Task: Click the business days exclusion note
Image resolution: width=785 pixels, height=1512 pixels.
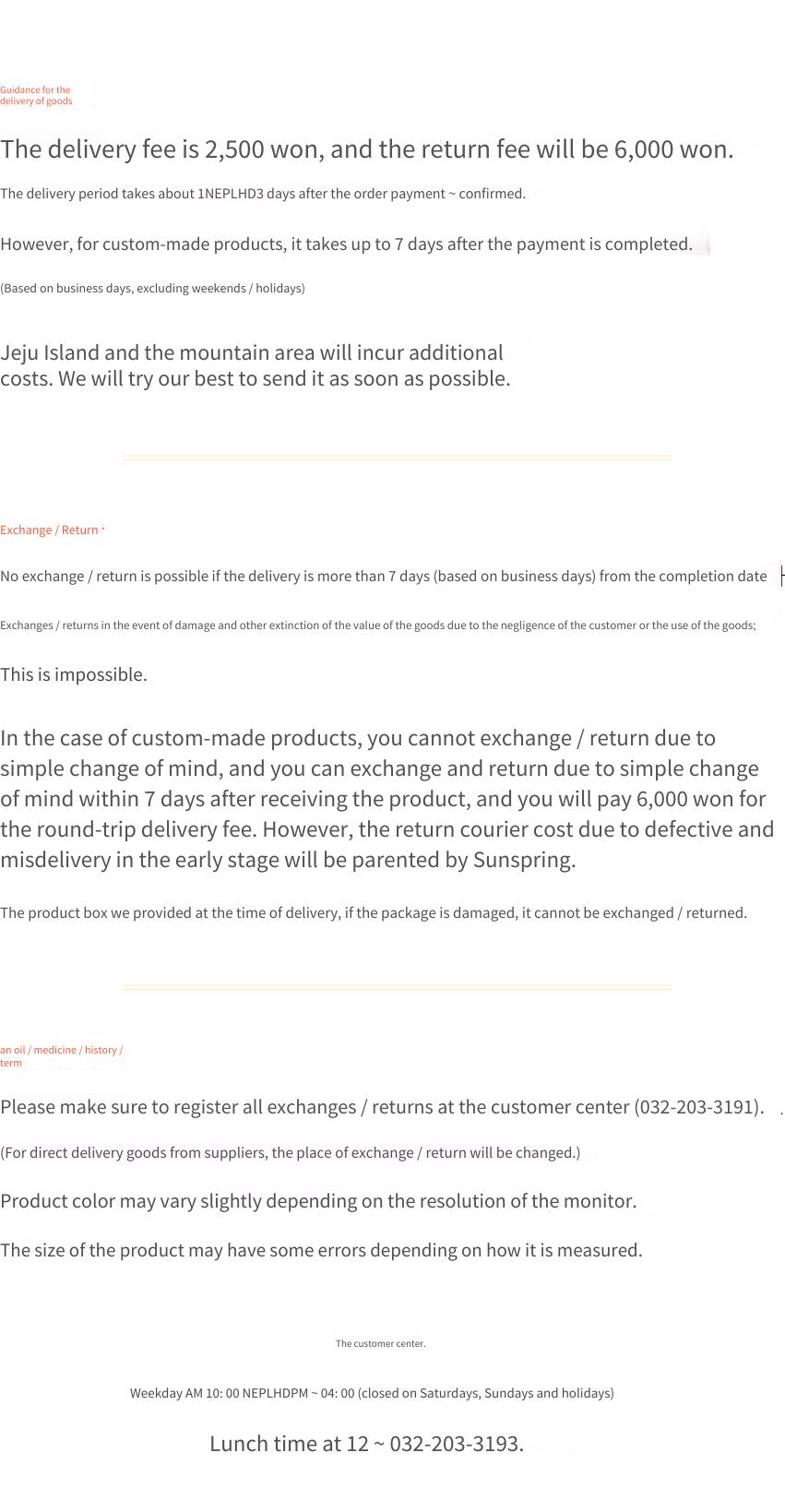Action: click(x=152, y=289)
